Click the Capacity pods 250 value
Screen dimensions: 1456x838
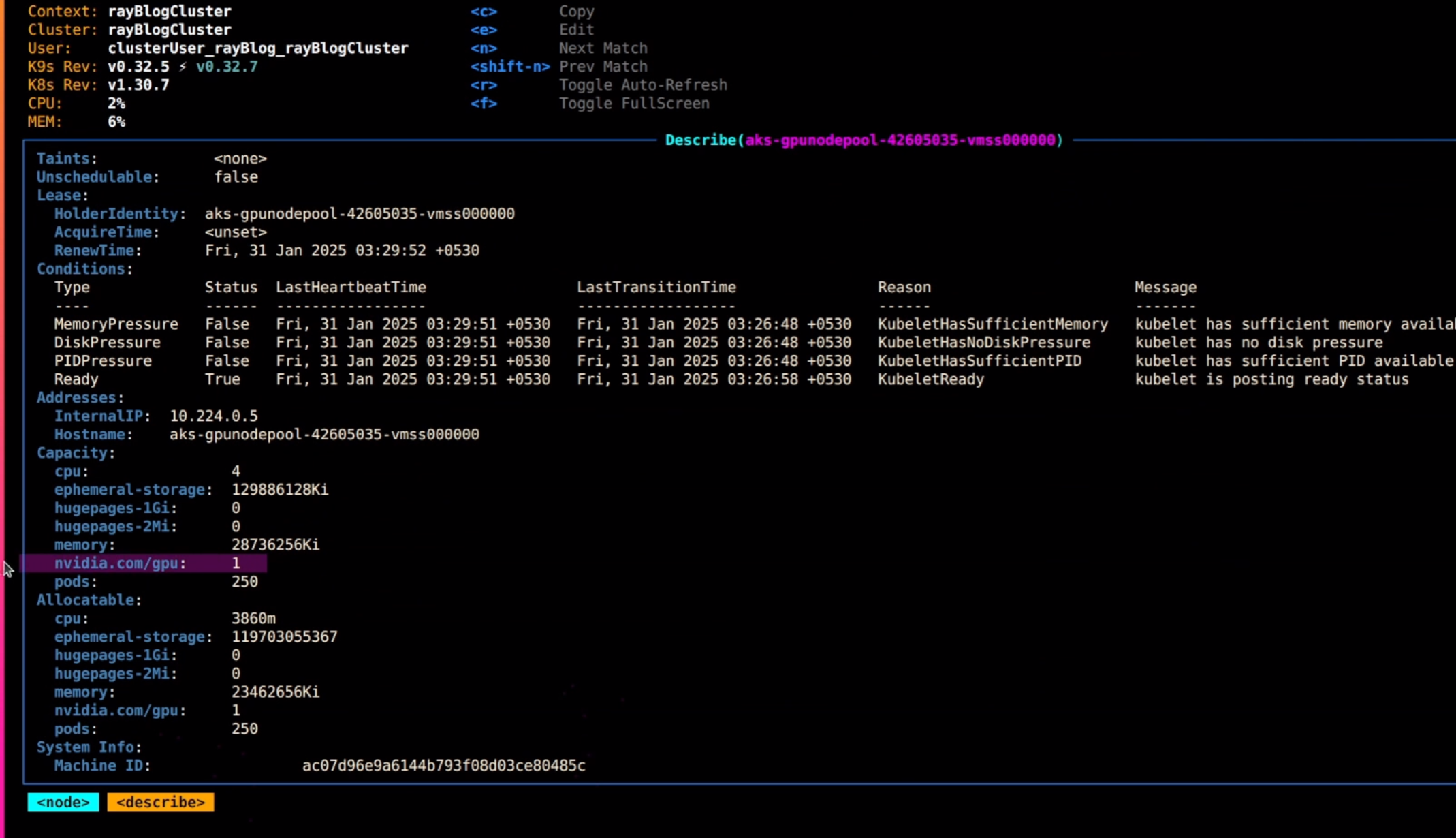[244, 582]
